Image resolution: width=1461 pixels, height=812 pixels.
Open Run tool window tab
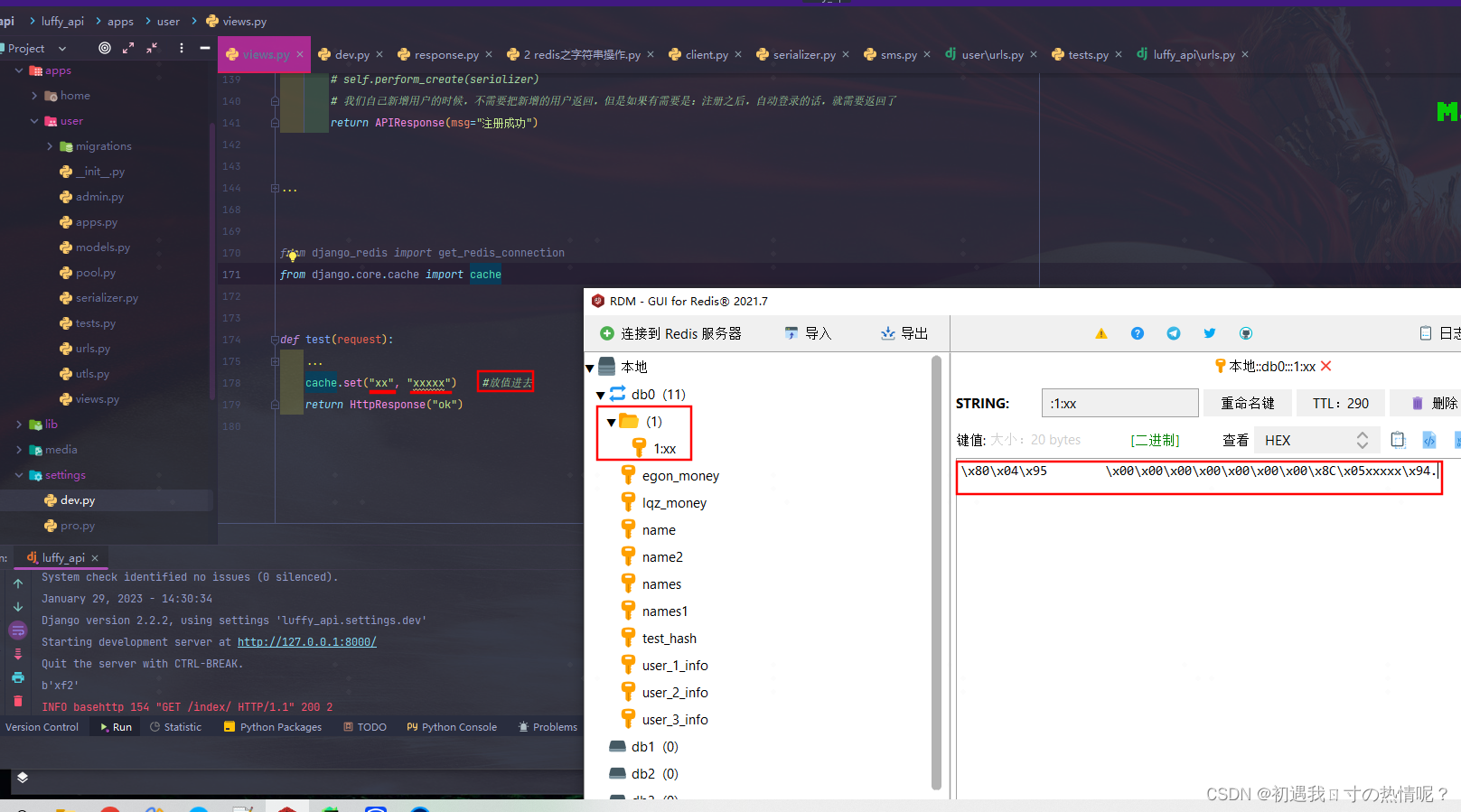tap(116, 727)
